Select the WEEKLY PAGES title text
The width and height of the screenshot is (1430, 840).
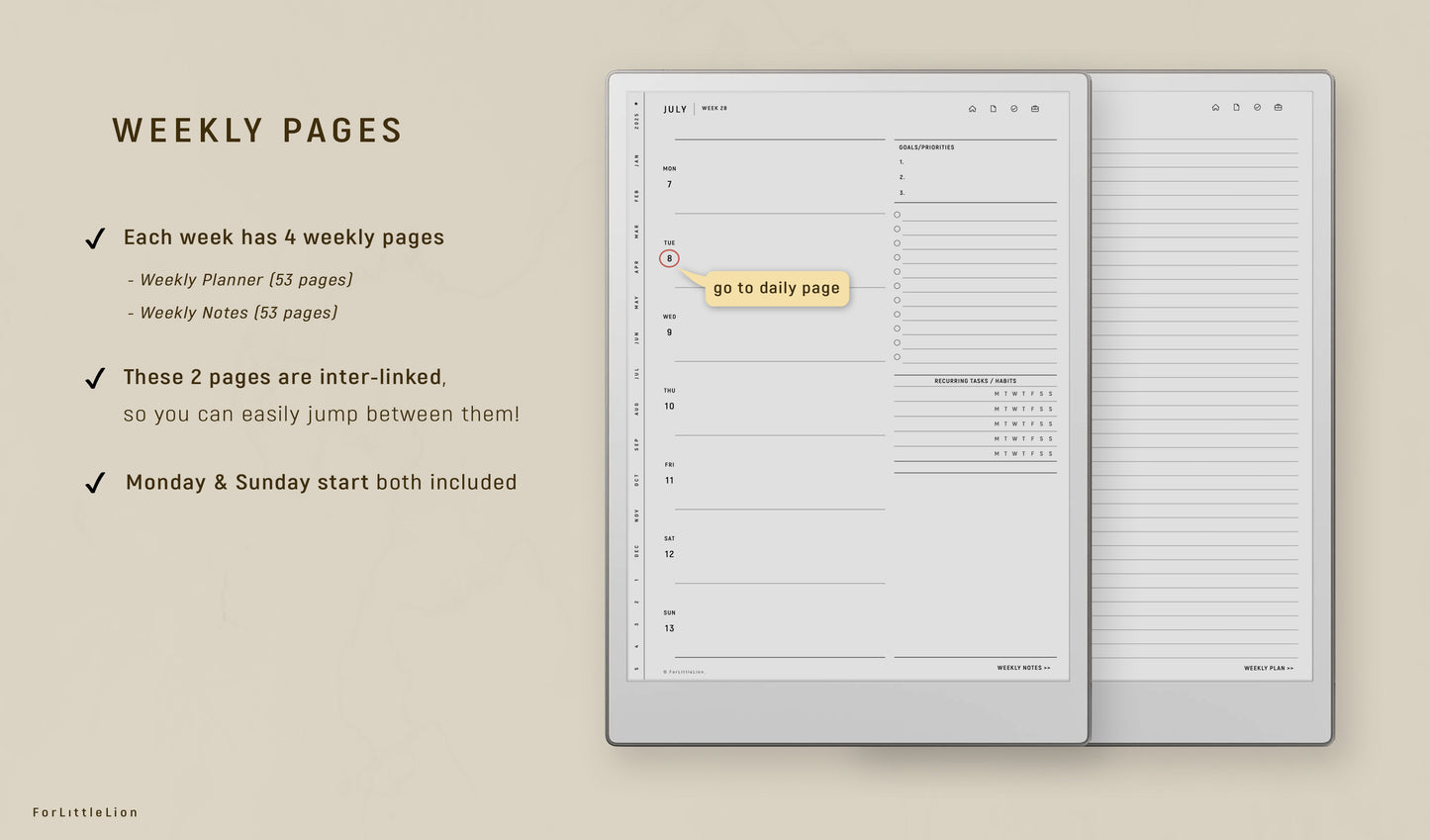tap(257, 131)
